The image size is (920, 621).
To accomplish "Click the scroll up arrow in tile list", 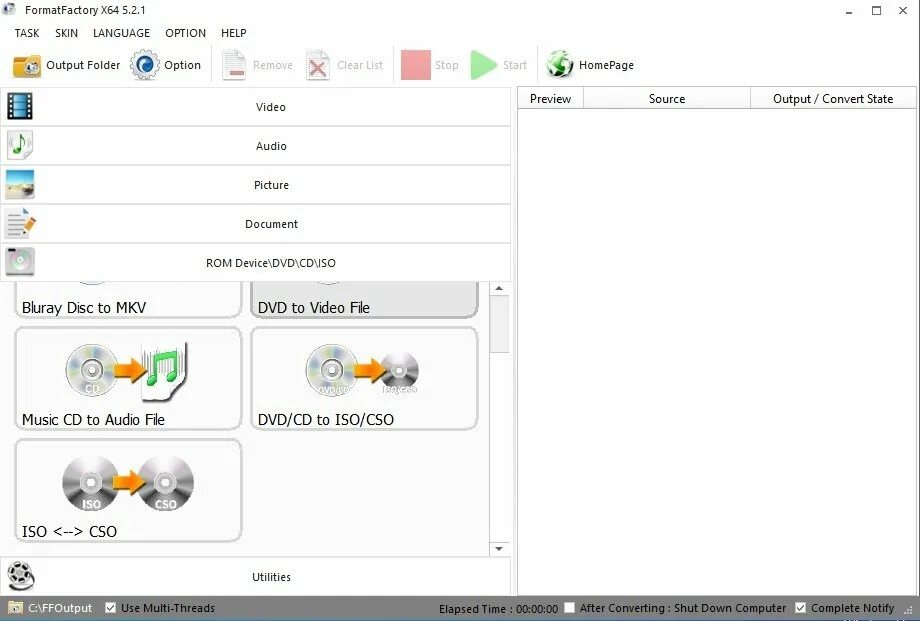I will pos(499,288).
